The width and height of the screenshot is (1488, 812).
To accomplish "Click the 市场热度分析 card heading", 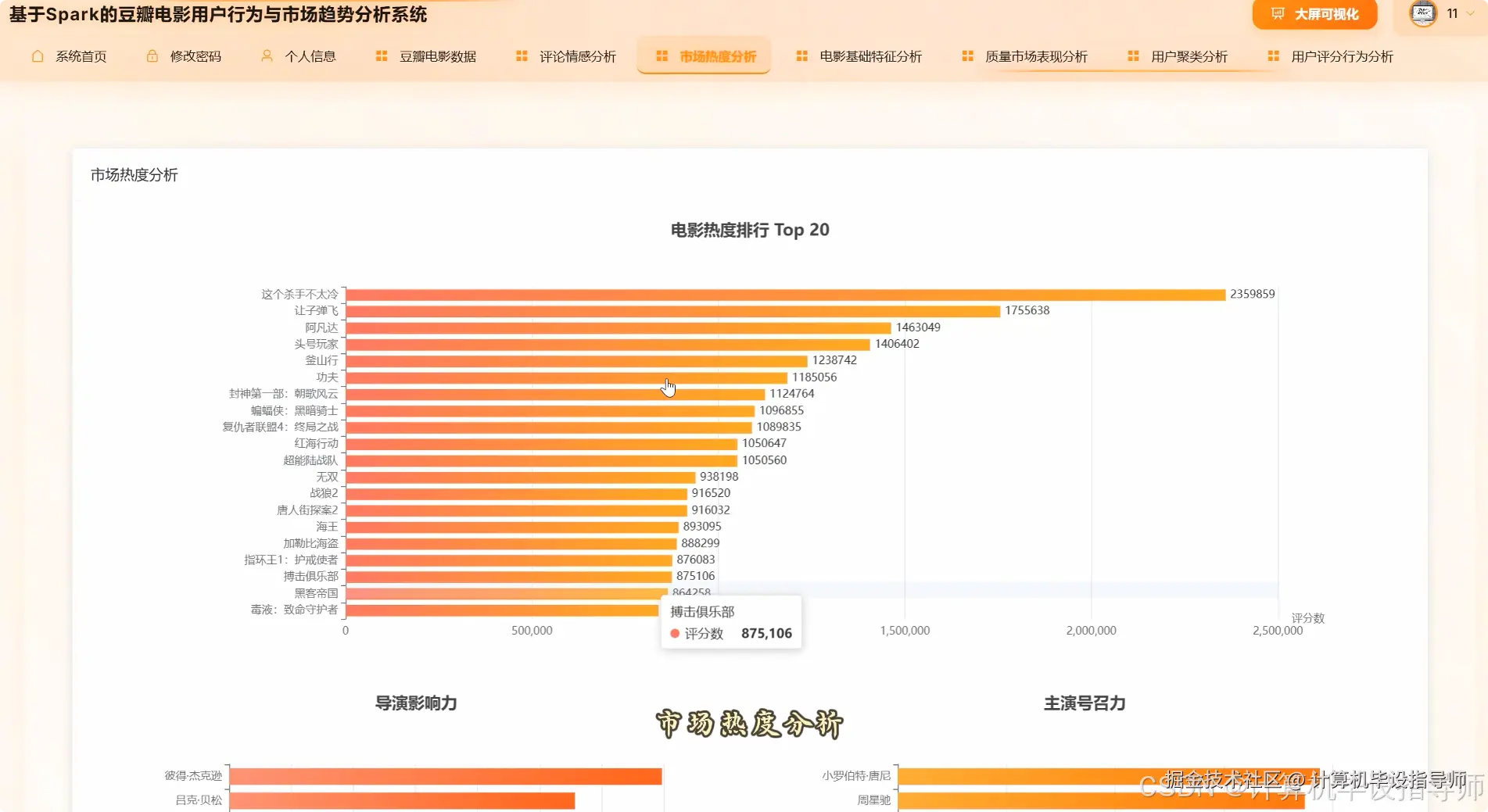I will (134, 175).
